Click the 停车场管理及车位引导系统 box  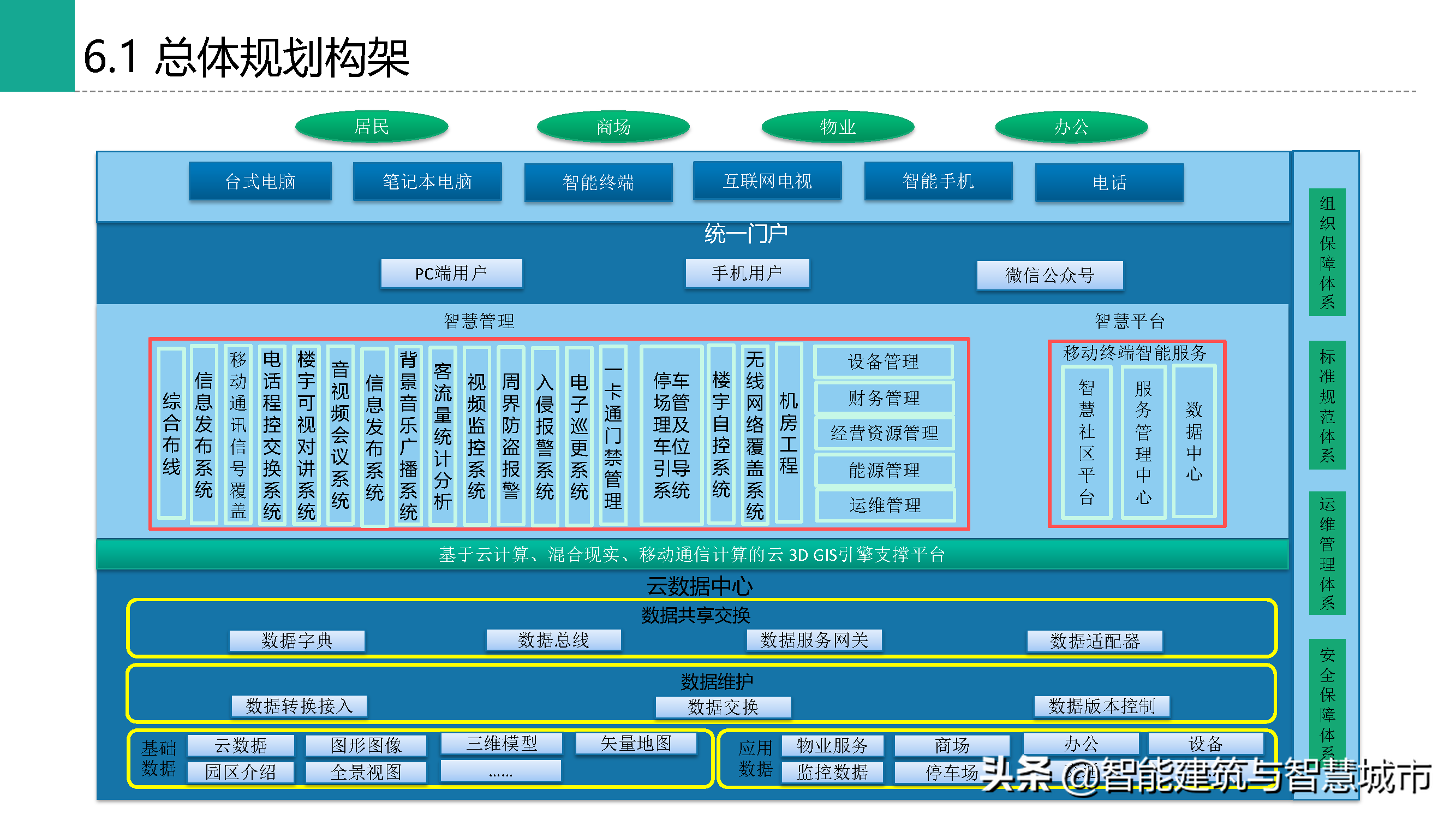pos(671,435)
